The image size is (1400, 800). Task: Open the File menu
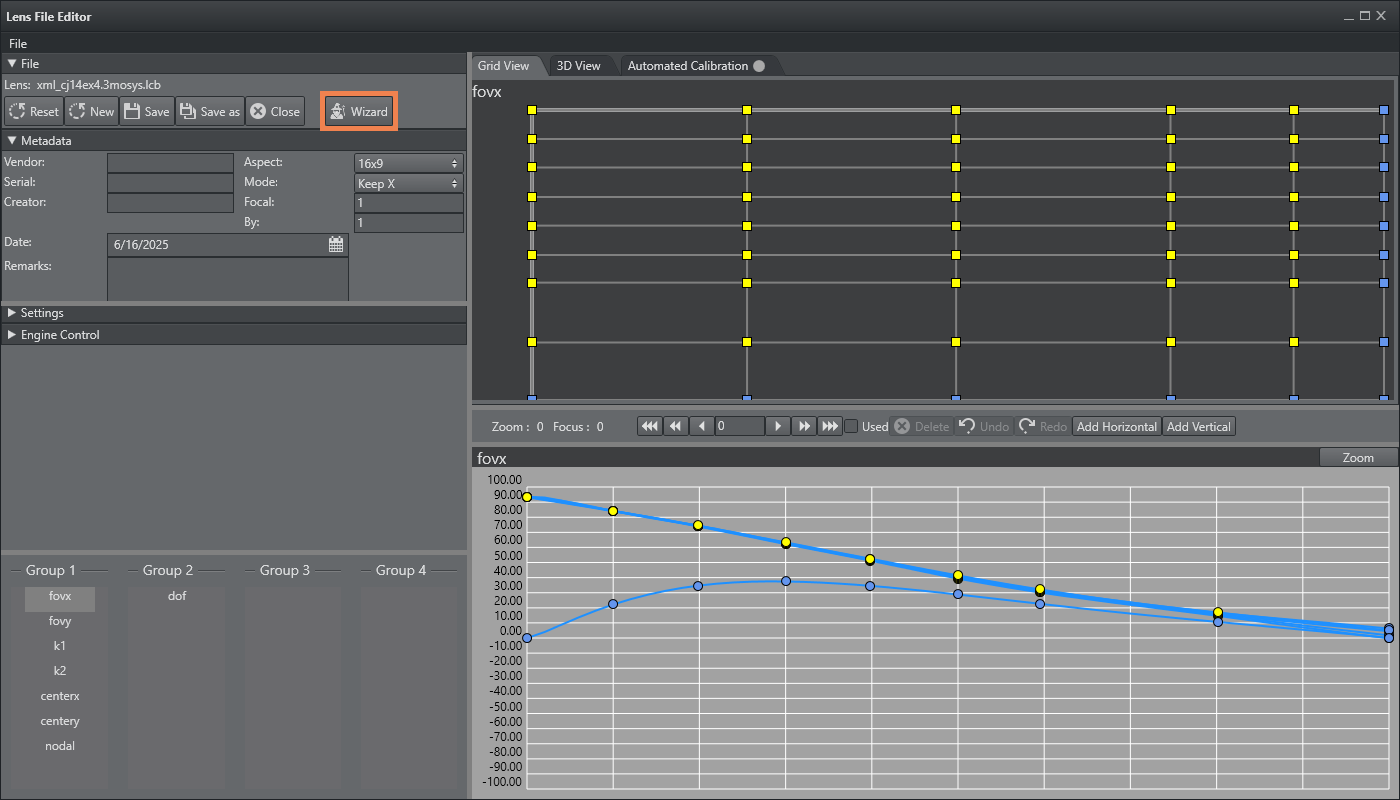point(18,44)
